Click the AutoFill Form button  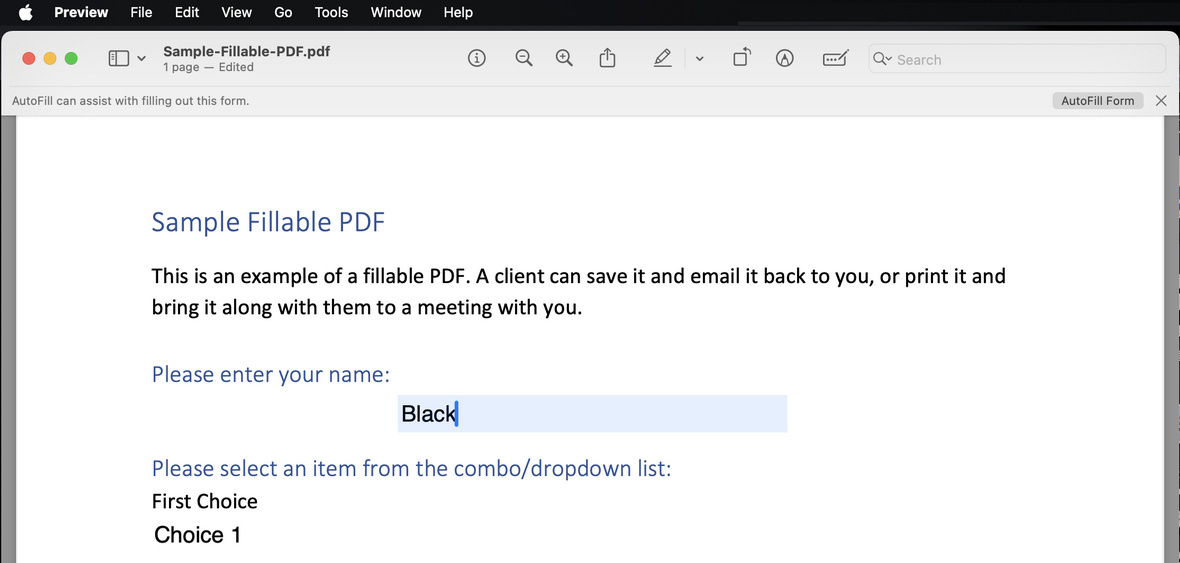tap(1097, 101)
